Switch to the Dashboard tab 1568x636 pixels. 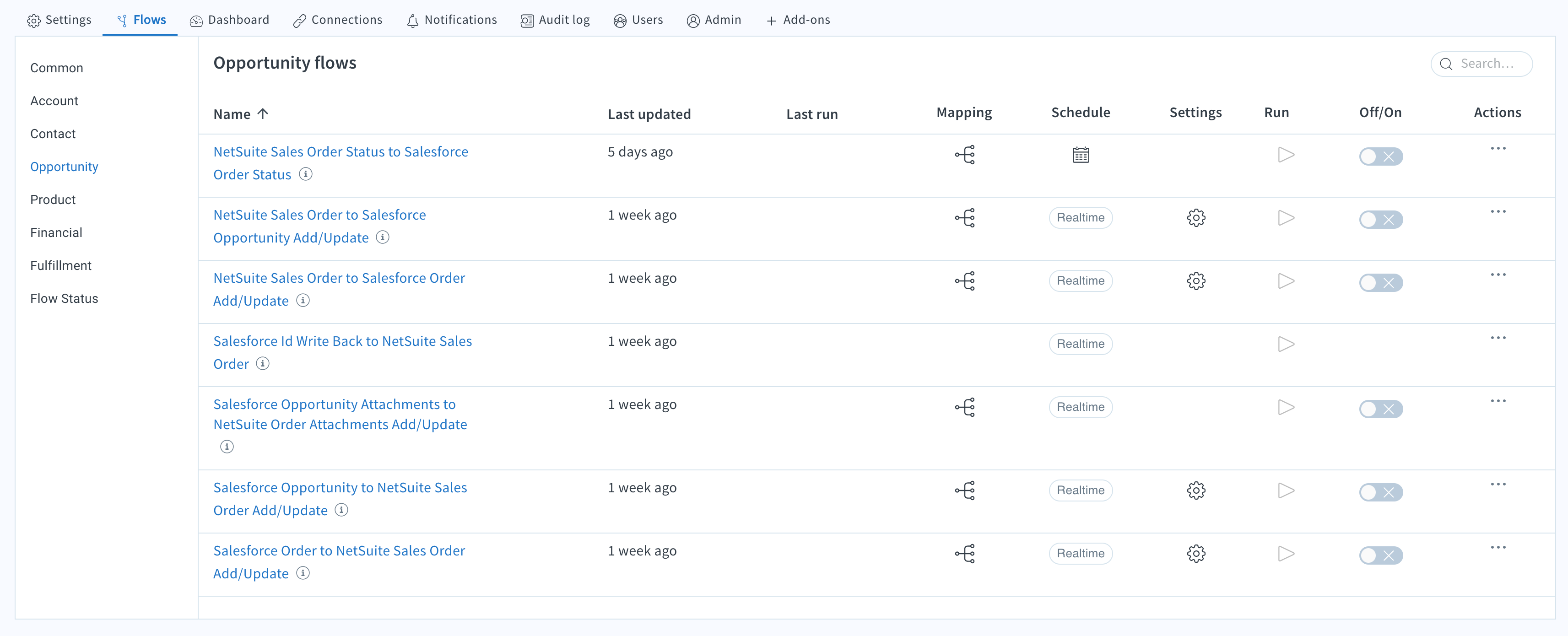click(x=229, y=20)
